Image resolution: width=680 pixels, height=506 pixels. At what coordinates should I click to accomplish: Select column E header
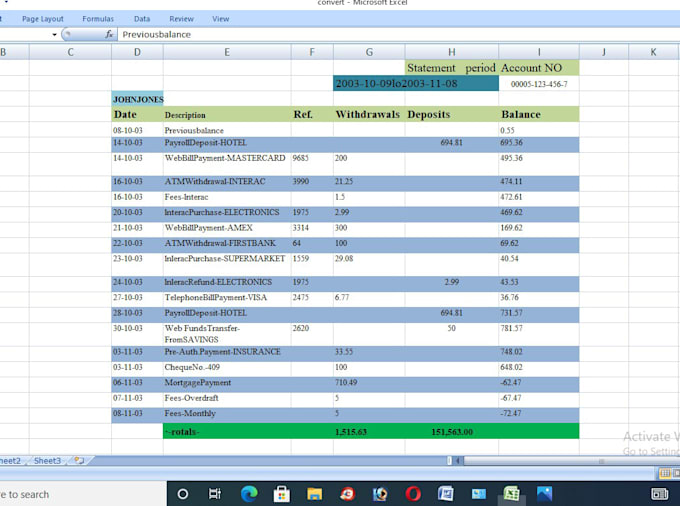[x=227, y=52]
